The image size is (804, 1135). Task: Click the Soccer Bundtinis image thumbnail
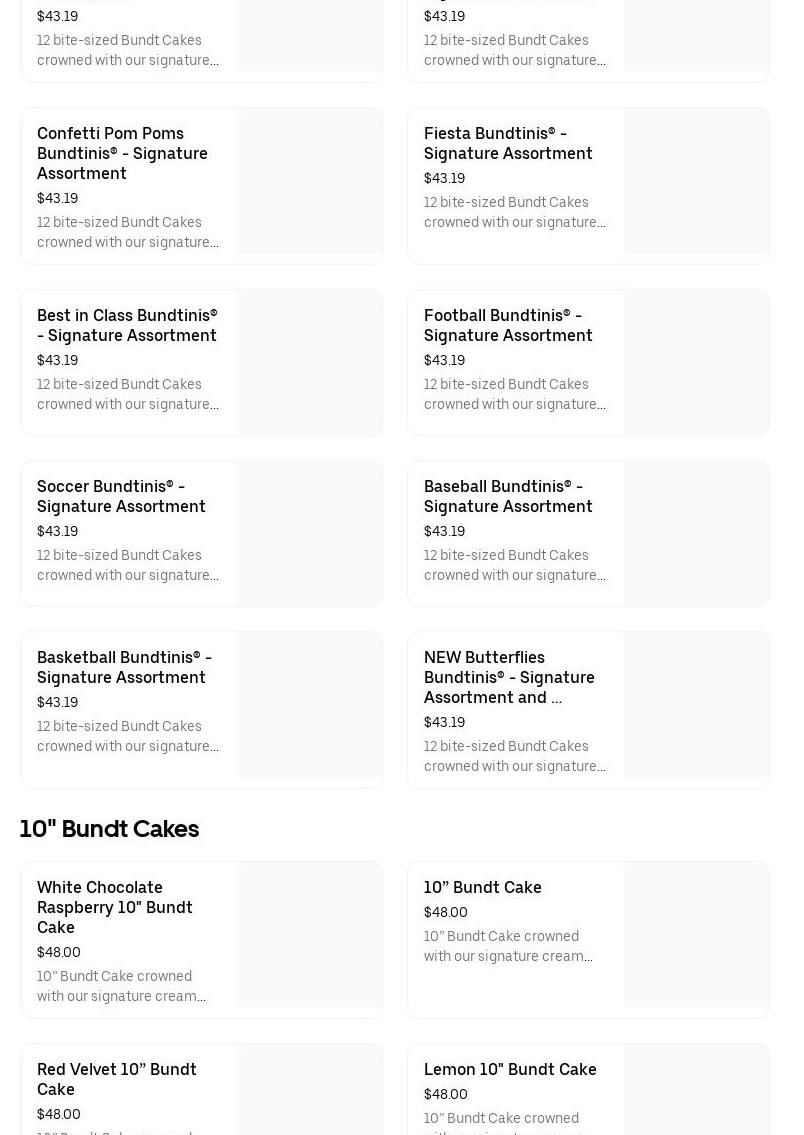(309, 534)
